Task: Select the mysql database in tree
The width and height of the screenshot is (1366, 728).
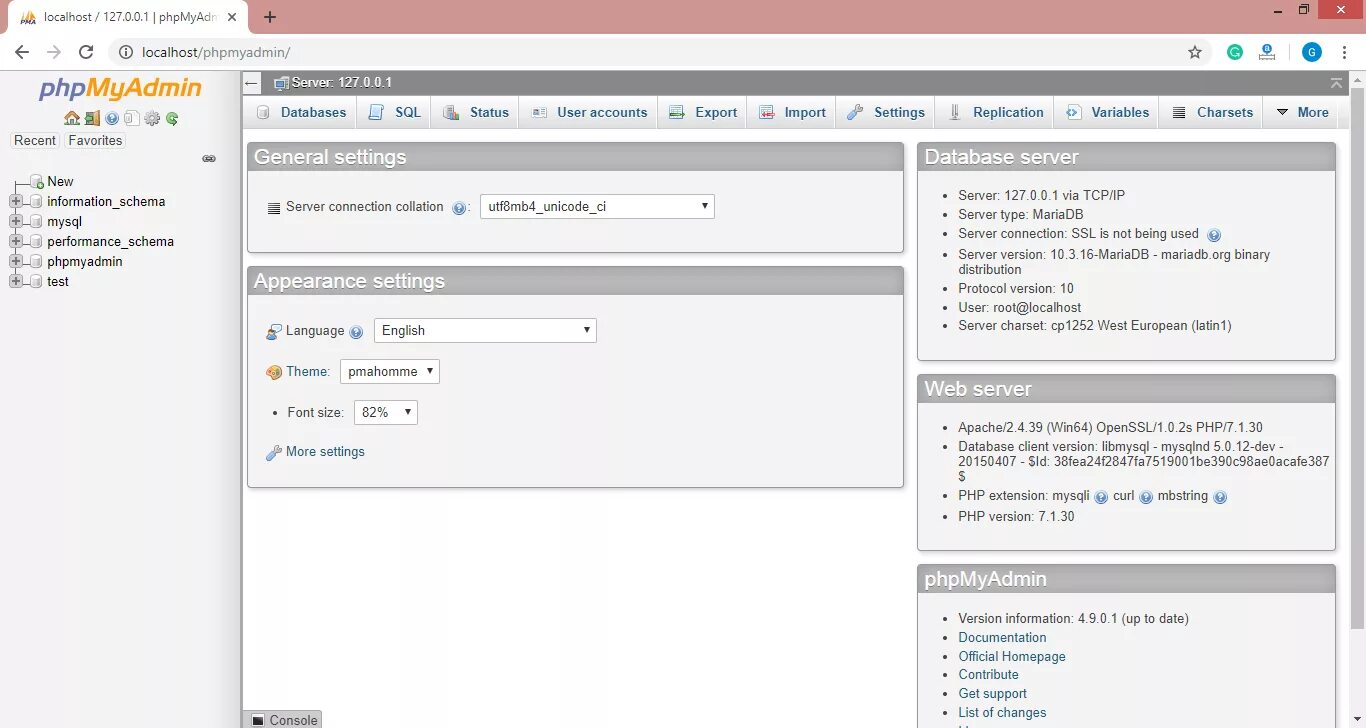Action: pos(64,222)
